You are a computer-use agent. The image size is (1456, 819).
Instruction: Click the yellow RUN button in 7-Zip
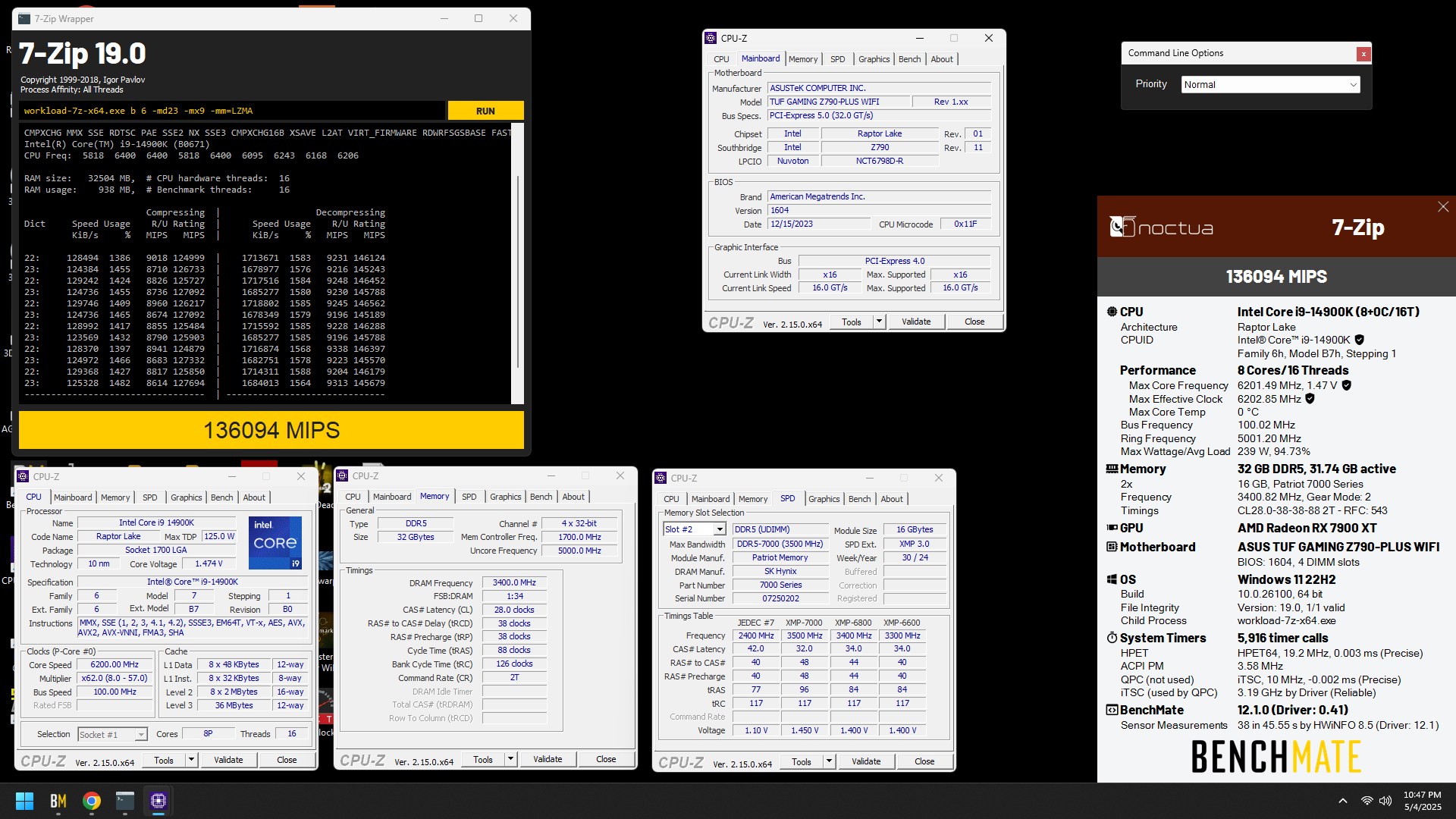485,111
